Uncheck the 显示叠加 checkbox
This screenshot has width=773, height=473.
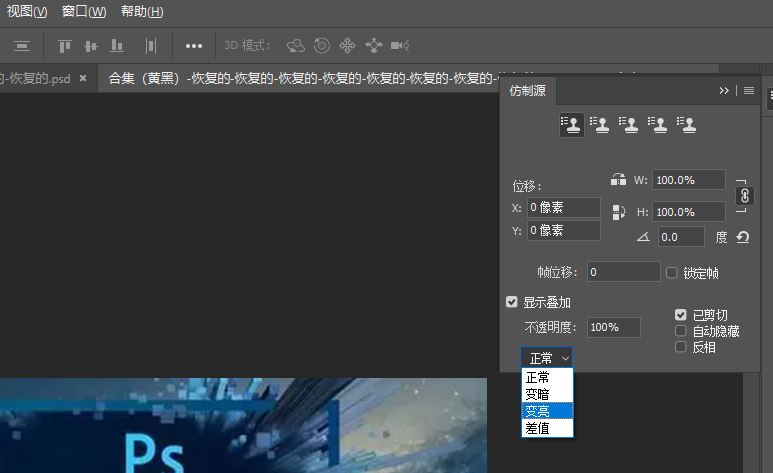(x=512, y=302)
